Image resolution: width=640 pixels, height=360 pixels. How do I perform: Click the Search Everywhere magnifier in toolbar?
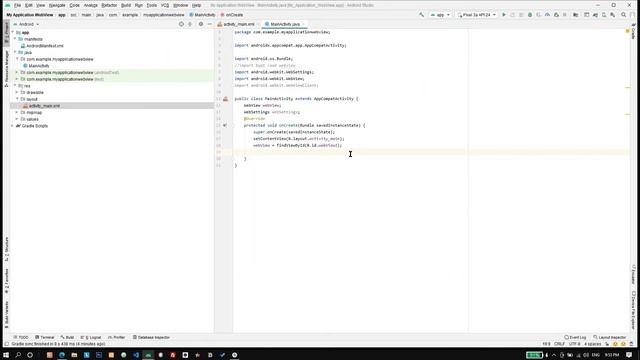coord(624,15)
